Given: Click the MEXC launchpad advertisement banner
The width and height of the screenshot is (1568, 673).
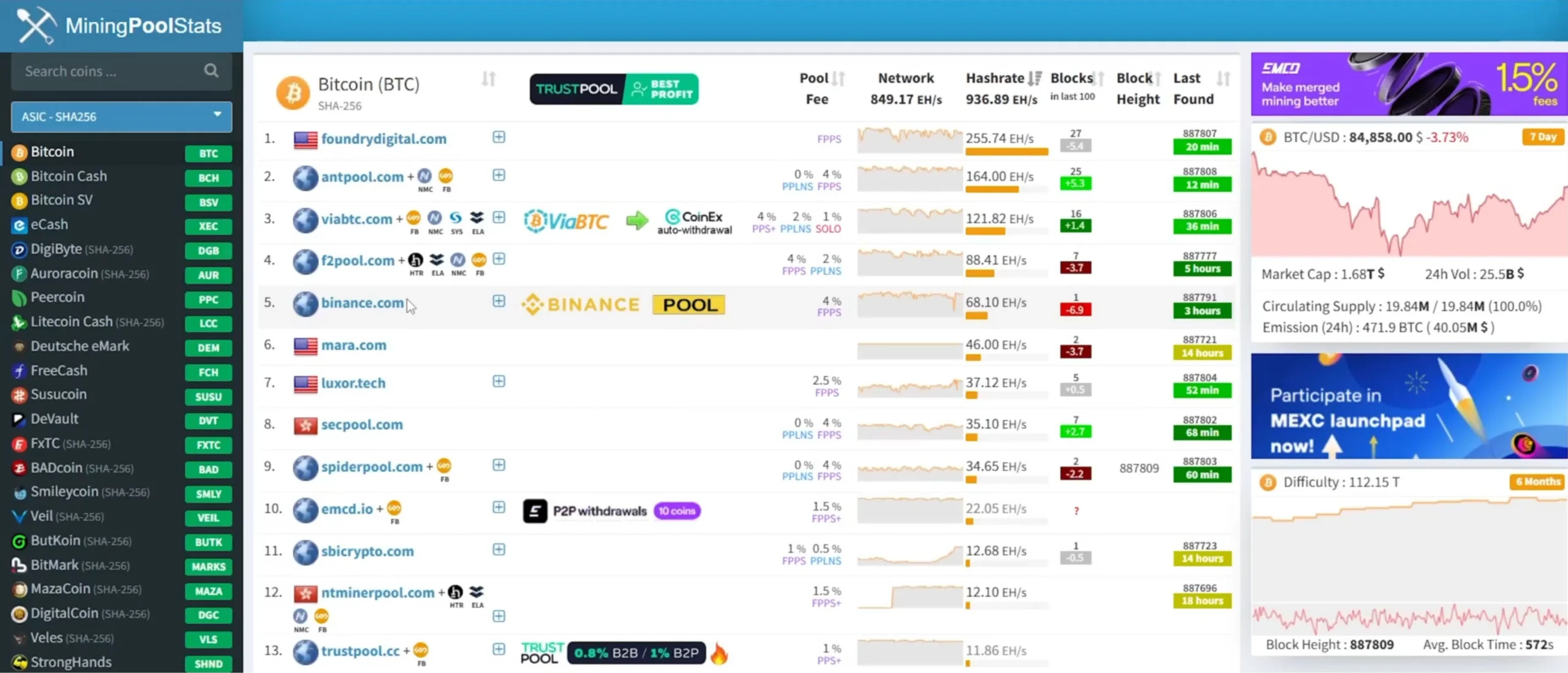Looking at the screenshot, I should (1409, 406).
